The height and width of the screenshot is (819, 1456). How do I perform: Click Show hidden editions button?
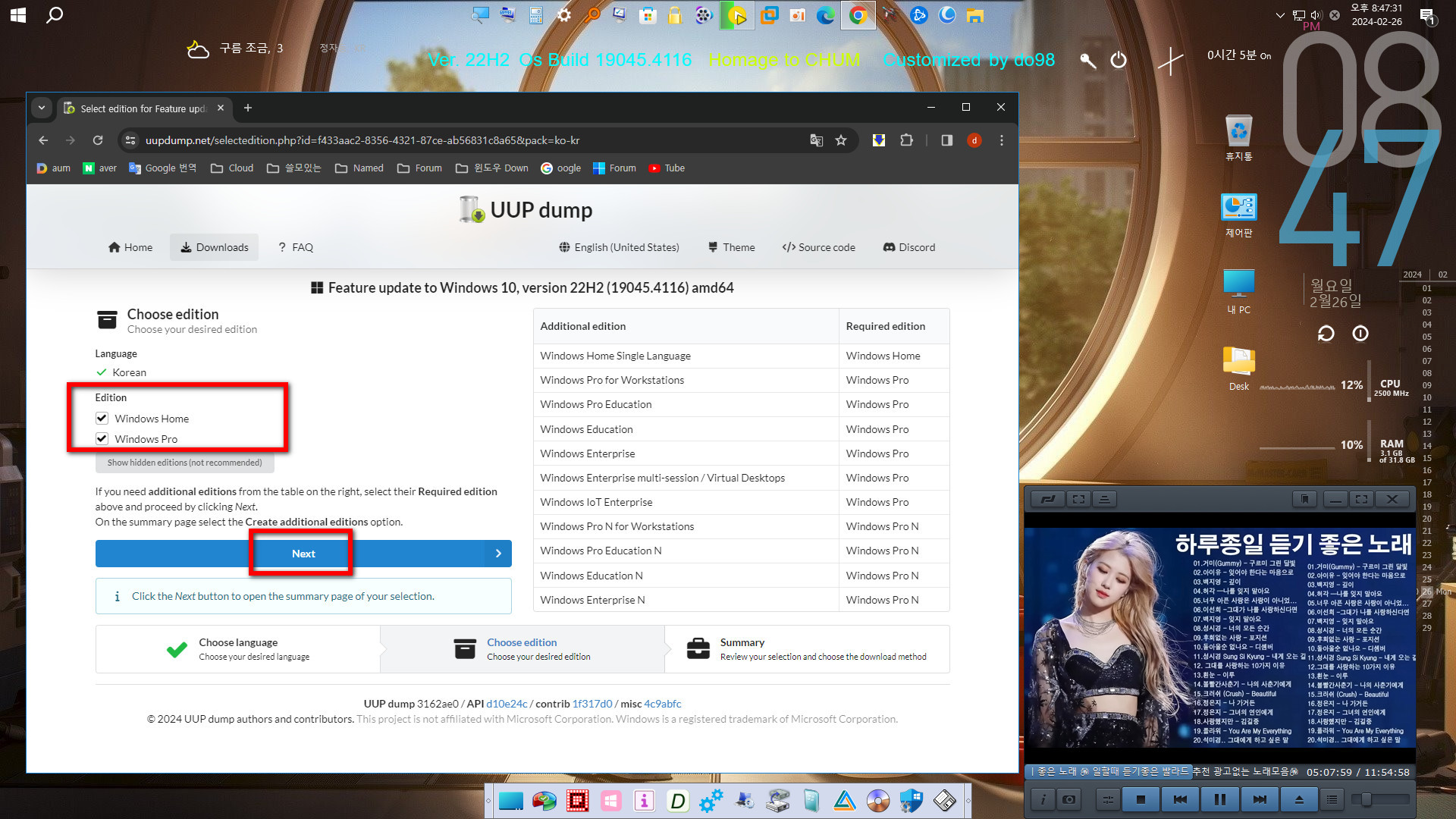tap(184, 463)
